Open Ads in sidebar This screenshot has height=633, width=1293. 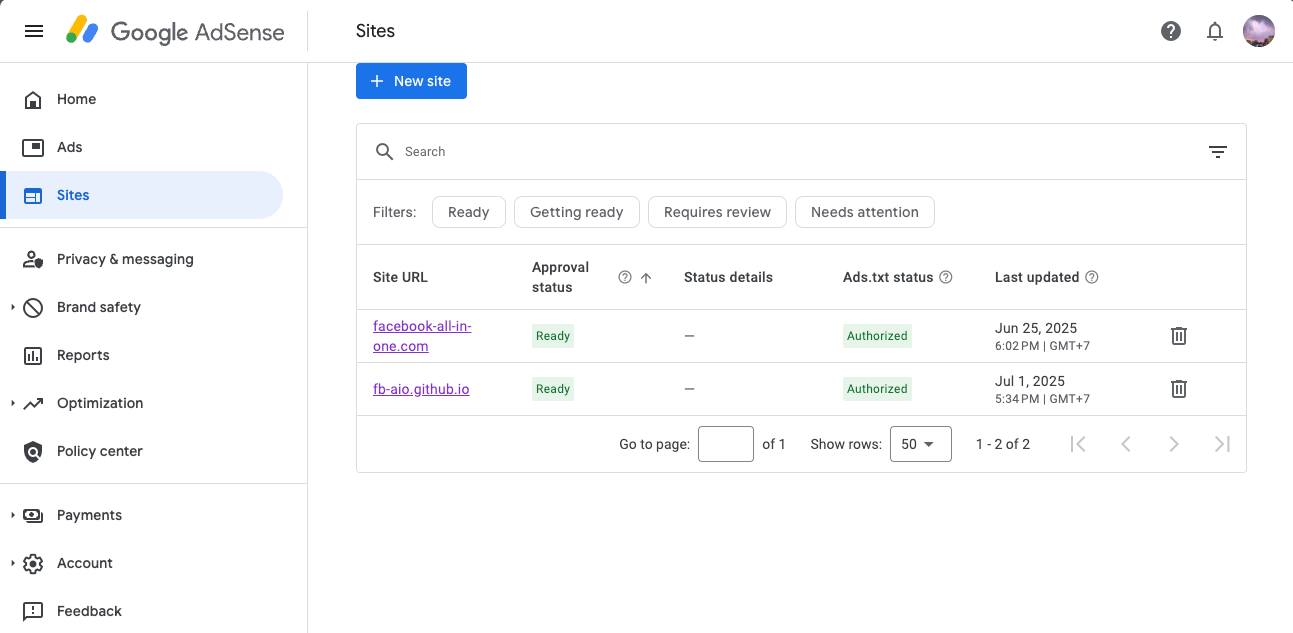[x=142, y=147]
